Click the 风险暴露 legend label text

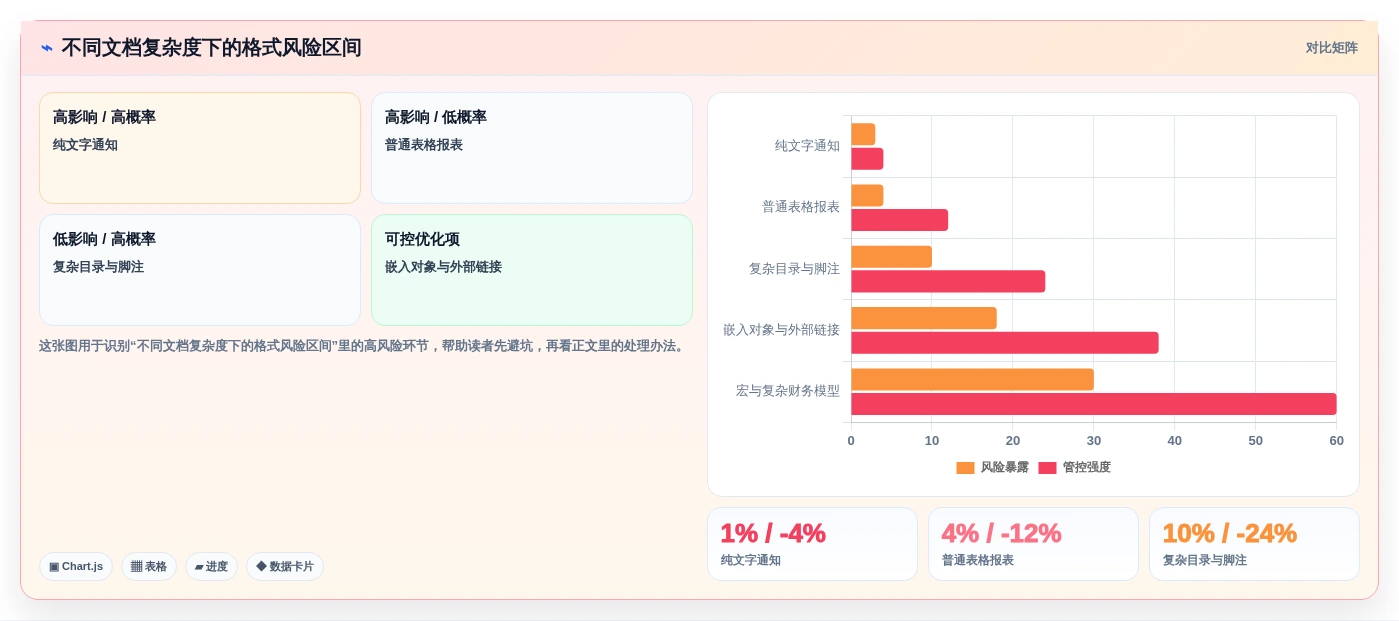tap(1004, 468)
